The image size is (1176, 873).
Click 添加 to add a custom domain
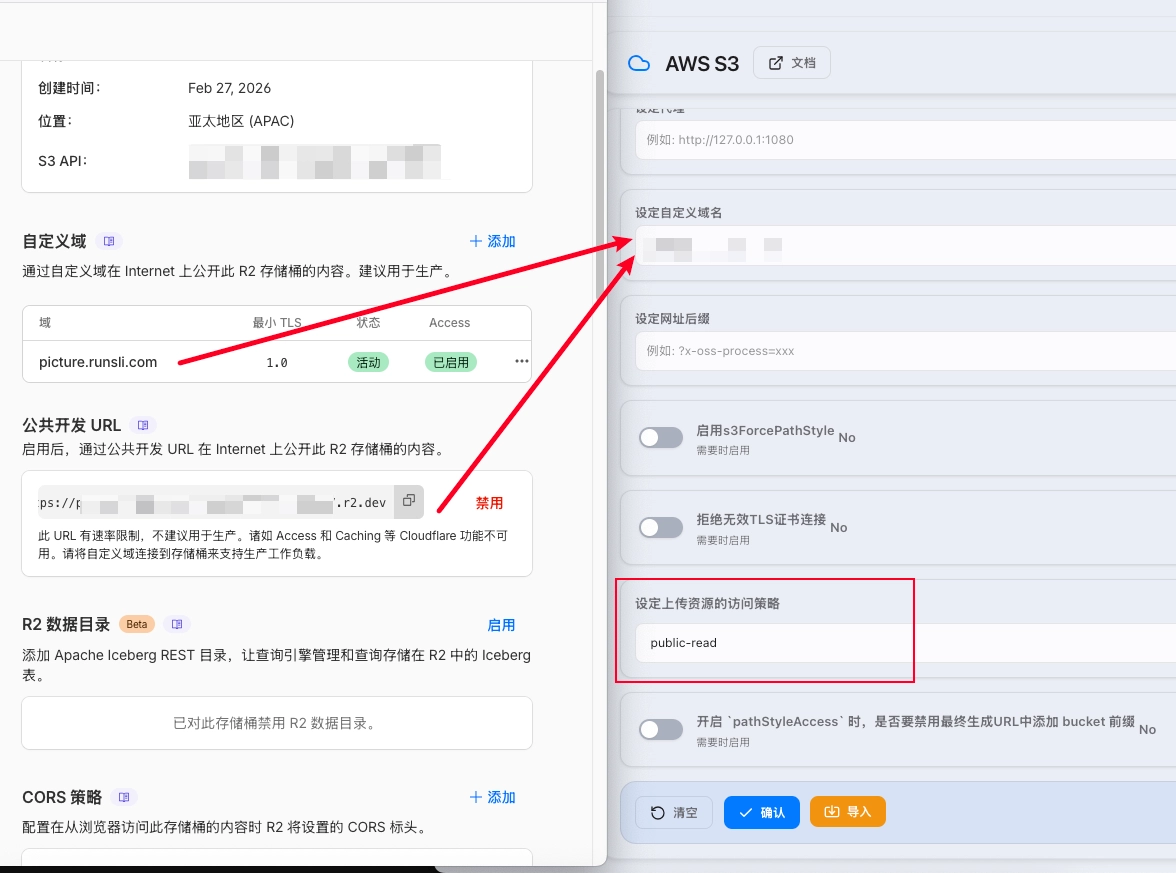tap(492, 241)
